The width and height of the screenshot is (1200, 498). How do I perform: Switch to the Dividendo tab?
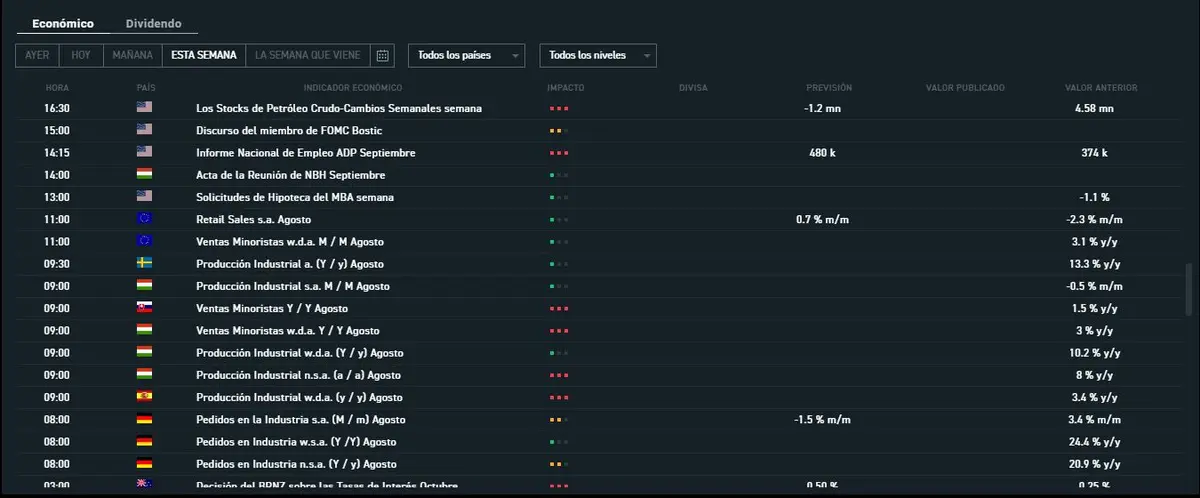click(154, 23)
